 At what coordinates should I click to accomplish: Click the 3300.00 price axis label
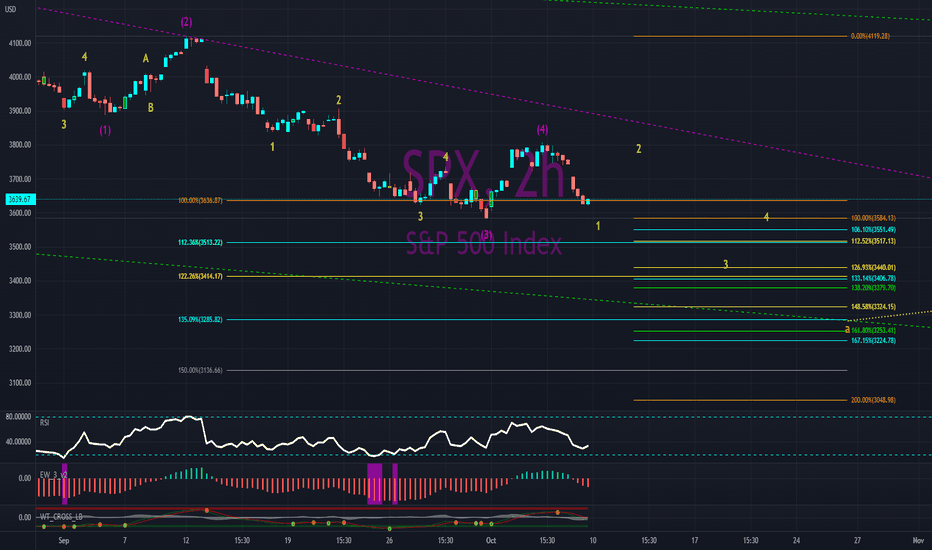pos(20,315)
